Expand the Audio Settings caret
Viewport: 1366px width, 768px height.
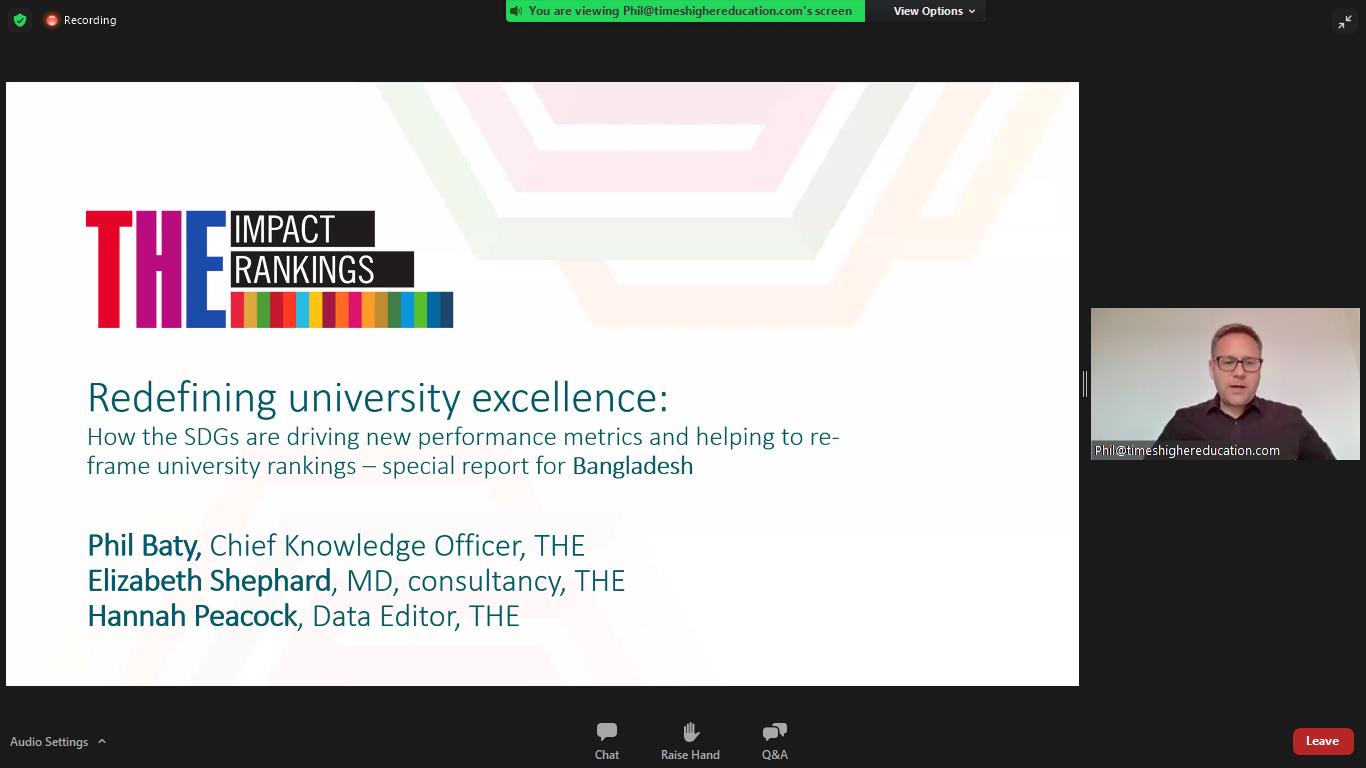102,741
